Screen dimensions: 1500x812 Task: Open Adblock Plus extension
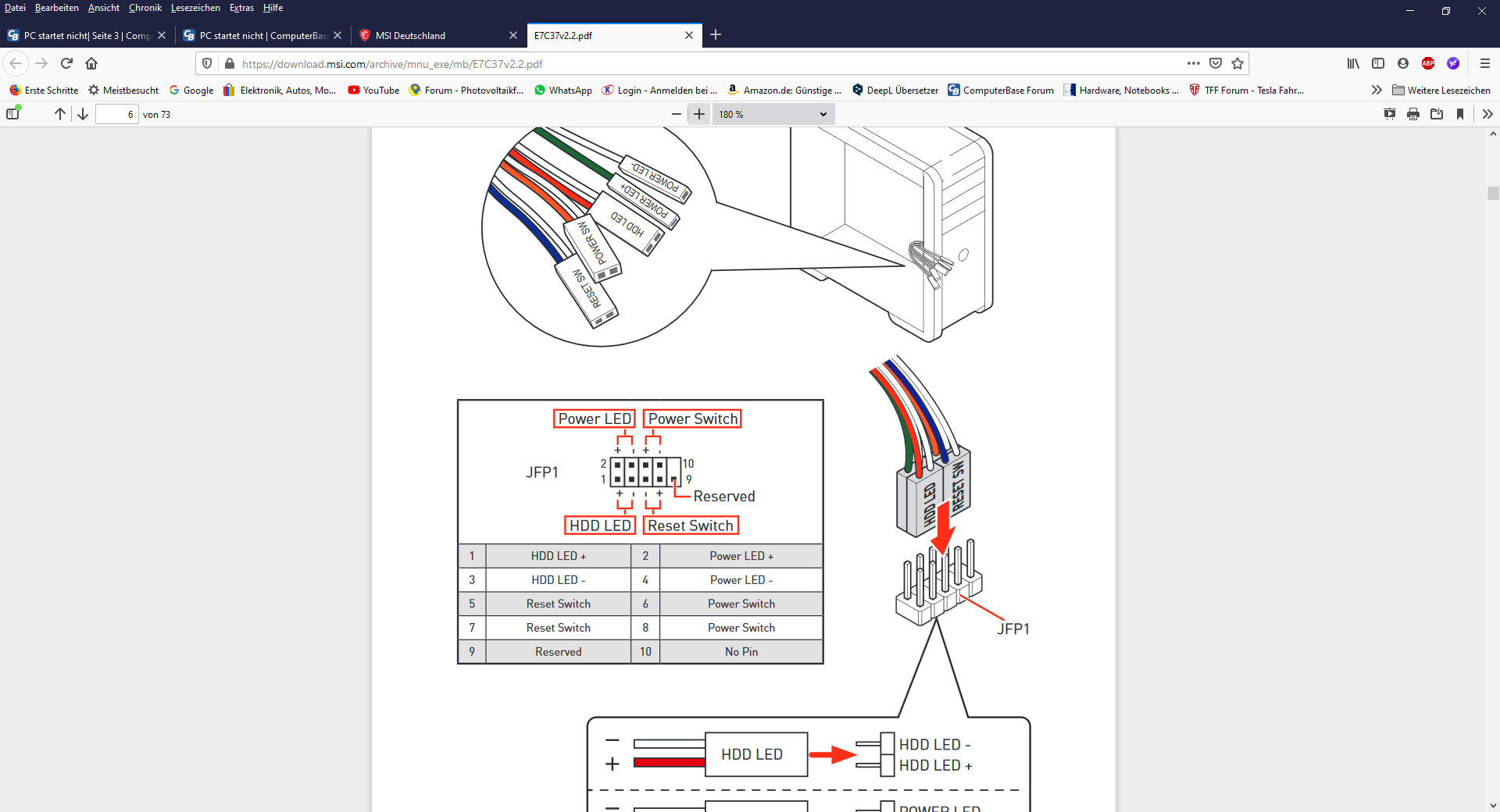(x=1428, y=63)
